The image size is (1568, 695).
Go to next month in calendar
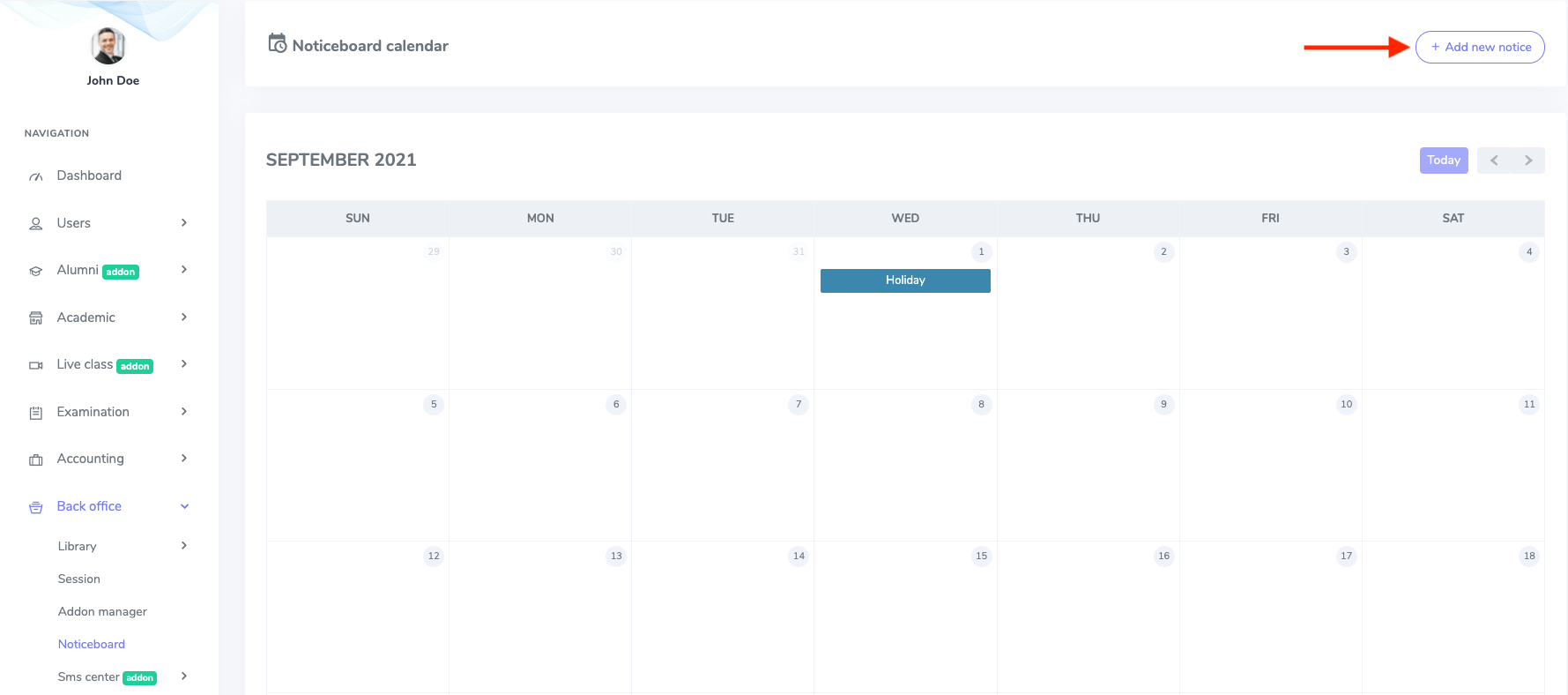(x=1528, y=161)
